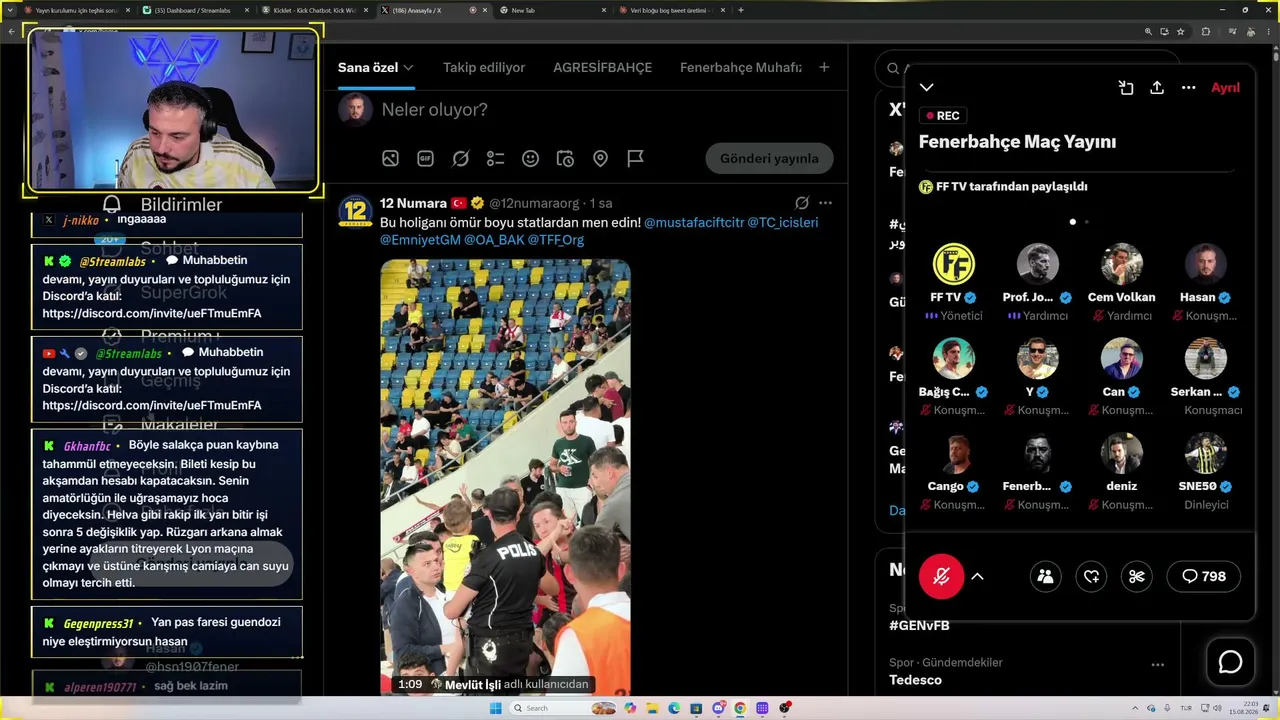Image resolution: width=1280 pixels, height=720 pixels.
Task: Open the @EmniyetGM mention link
Action: pyautogui.click(x=420, y=240)
